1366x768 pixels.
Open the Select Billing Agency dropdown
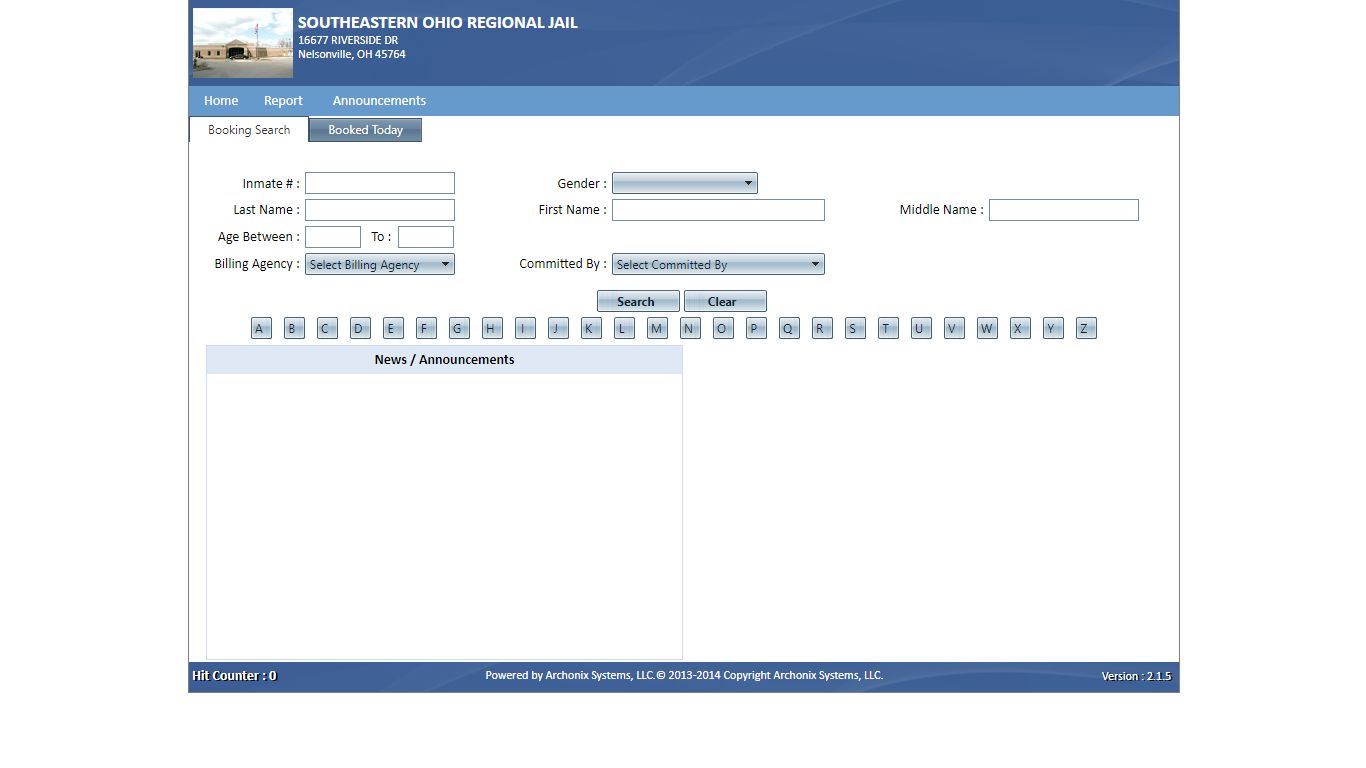[x=380, y=264]
